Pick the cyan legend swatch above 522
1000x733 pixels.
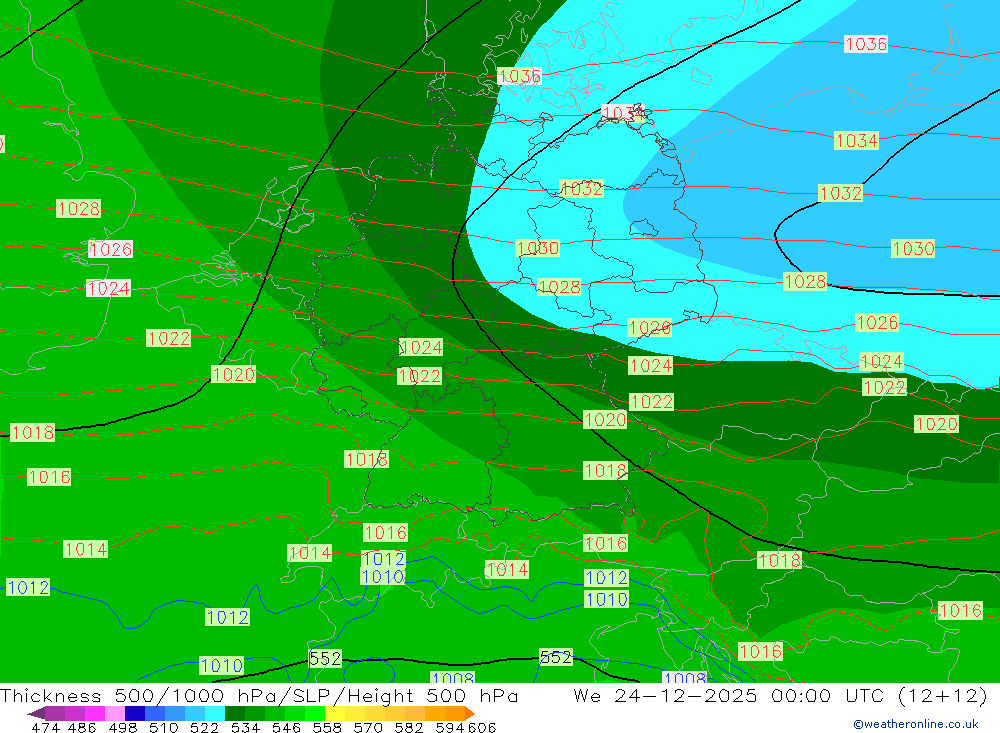(x=215, y=713)
